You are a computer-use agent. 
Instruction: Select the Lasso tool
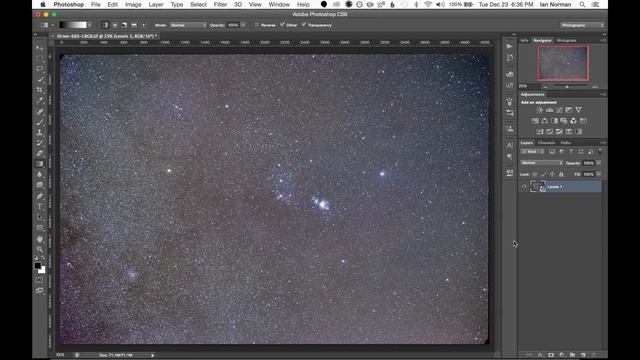click(40, 69)
